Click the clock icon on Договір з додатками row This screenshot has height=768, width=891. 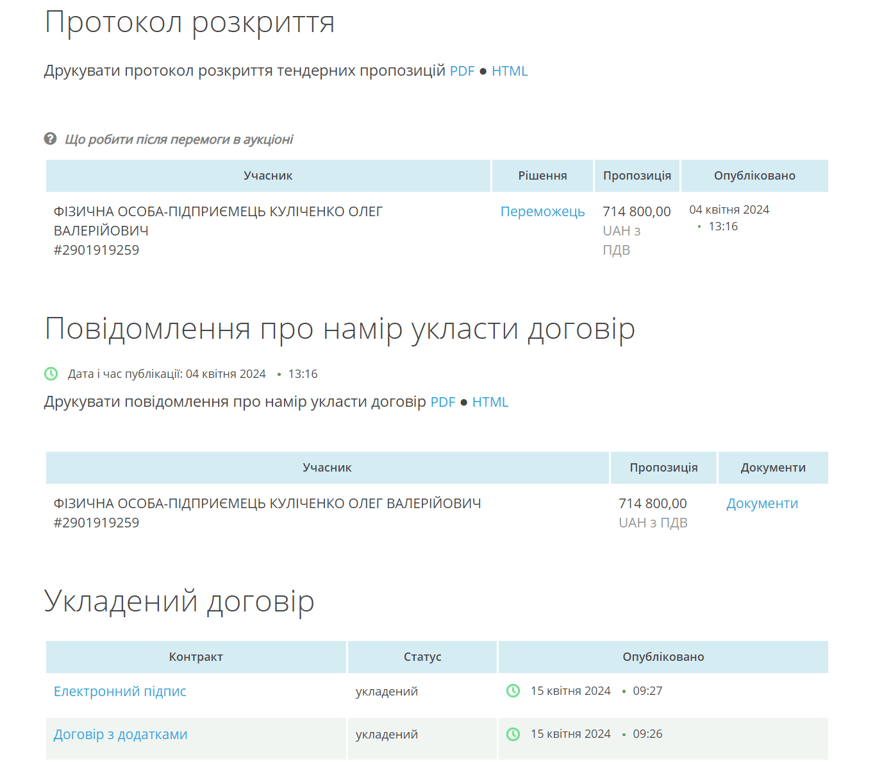(x=513, y=733)
